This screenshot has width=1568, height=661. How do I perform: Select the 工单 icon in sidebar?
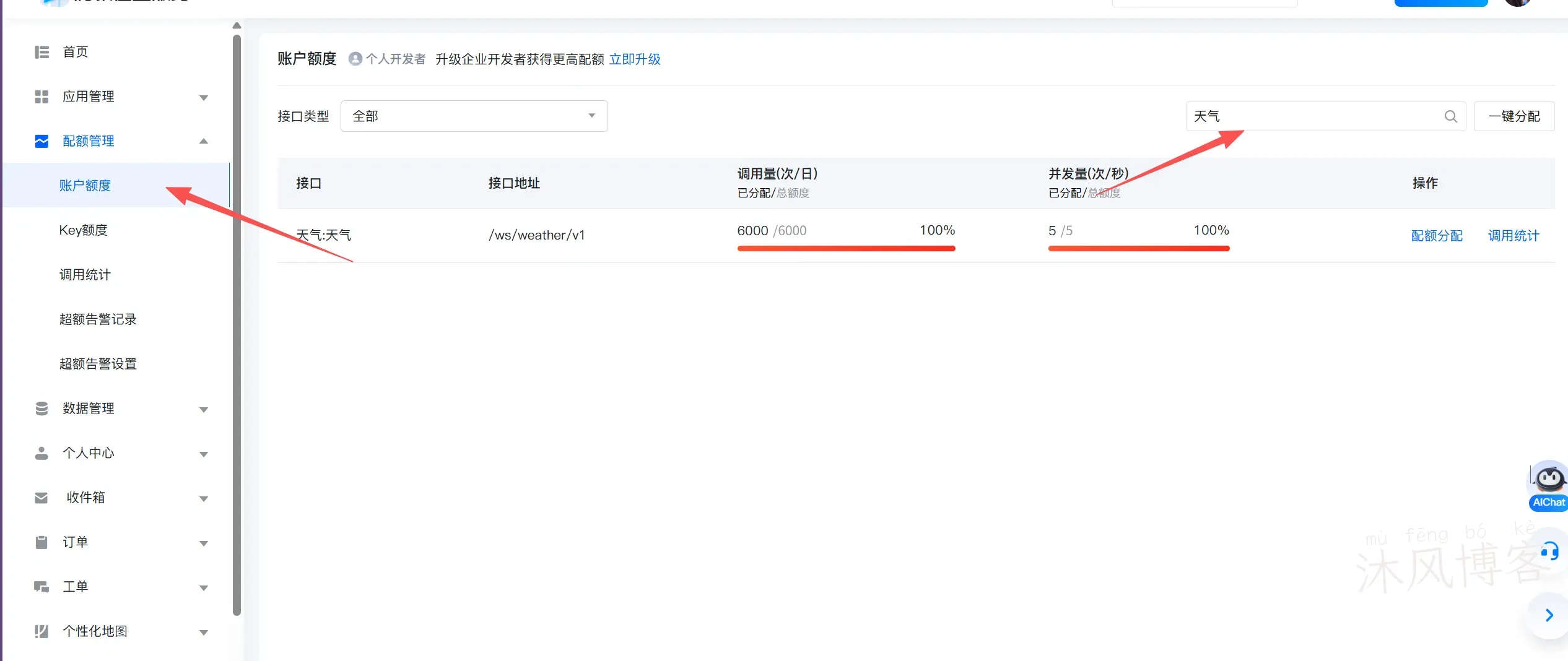coord(41,587)
